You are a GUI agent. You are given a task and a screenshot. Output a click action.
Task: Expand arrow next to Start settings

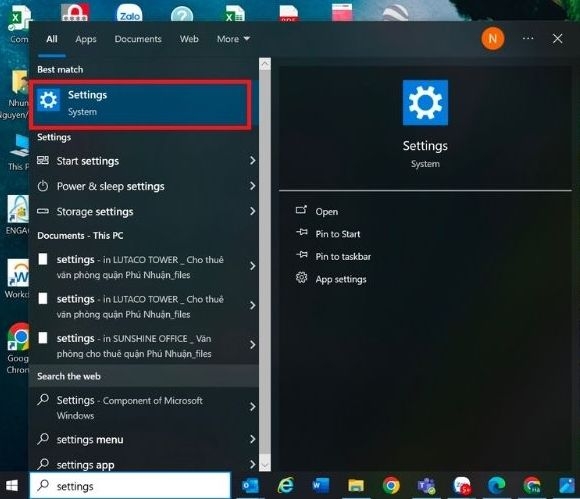(253, 161)
